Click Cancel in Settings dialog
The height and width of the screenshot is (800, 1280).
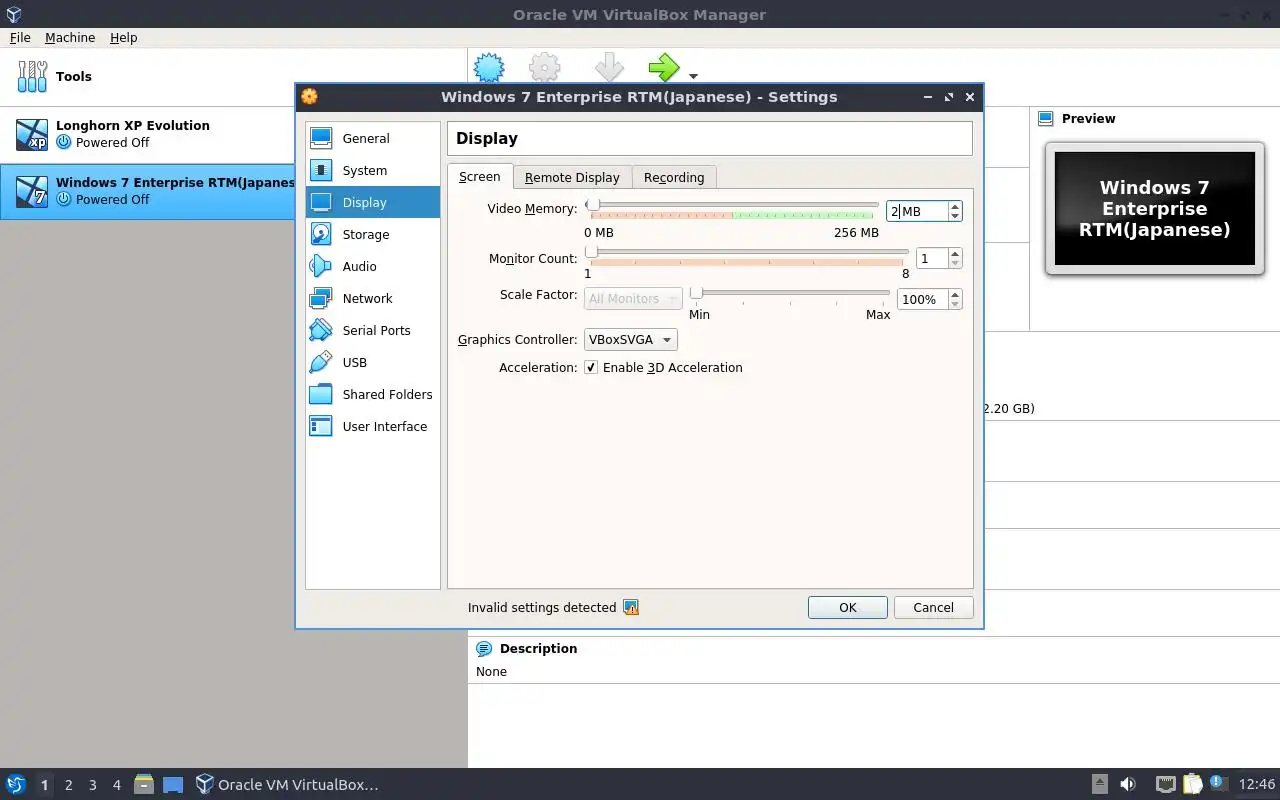933,607
